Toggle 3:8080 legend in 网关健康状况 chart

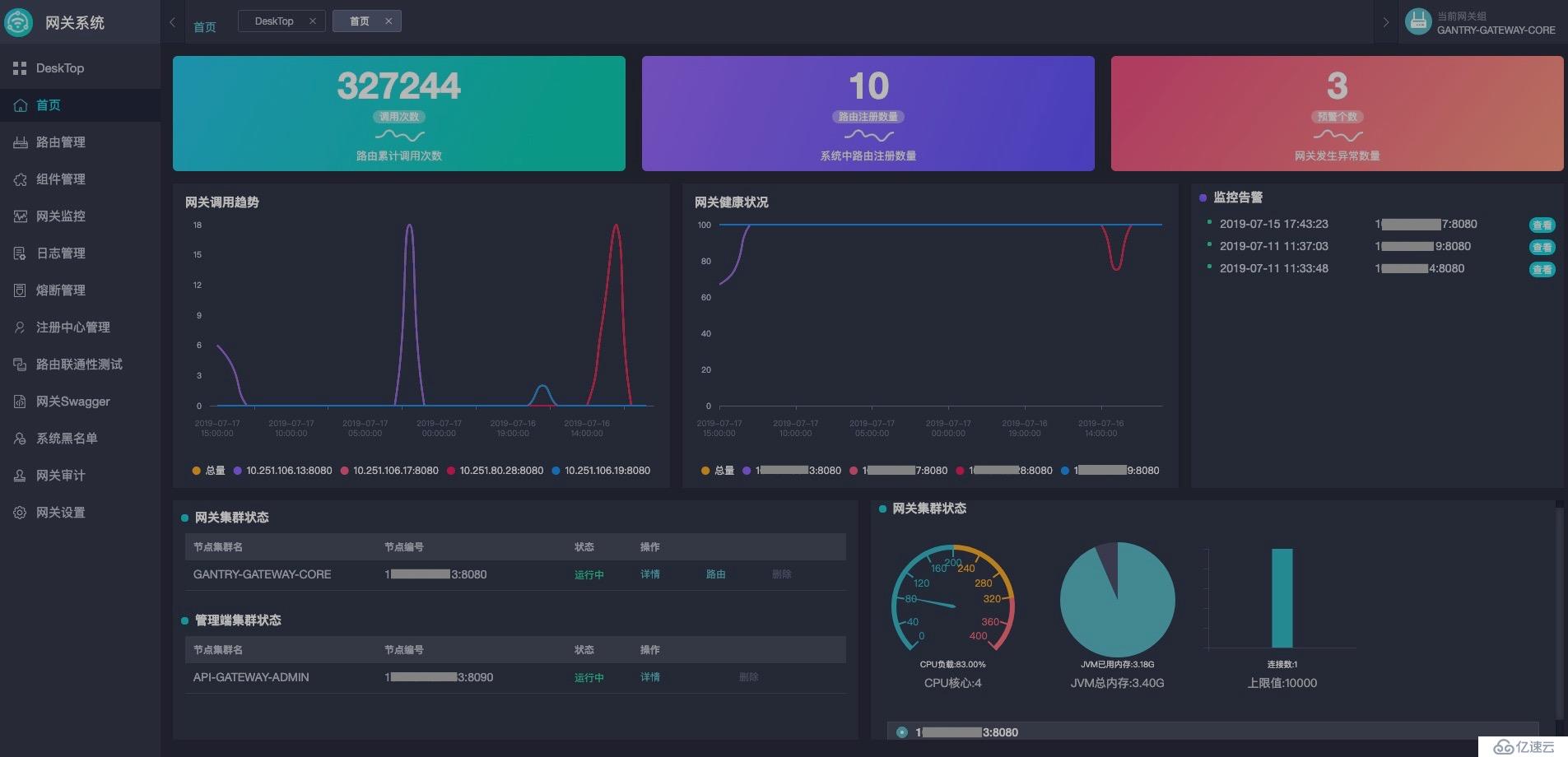point(792,471)
